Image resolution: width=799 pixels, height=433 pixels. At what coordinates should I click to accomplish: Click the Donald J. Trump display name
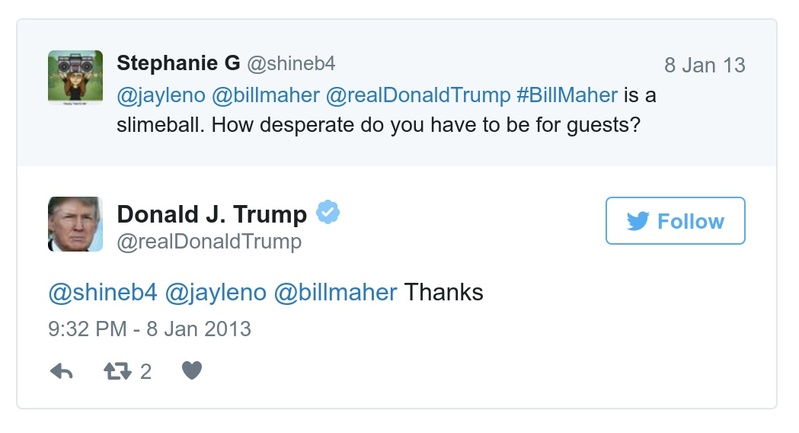[211, 214]
